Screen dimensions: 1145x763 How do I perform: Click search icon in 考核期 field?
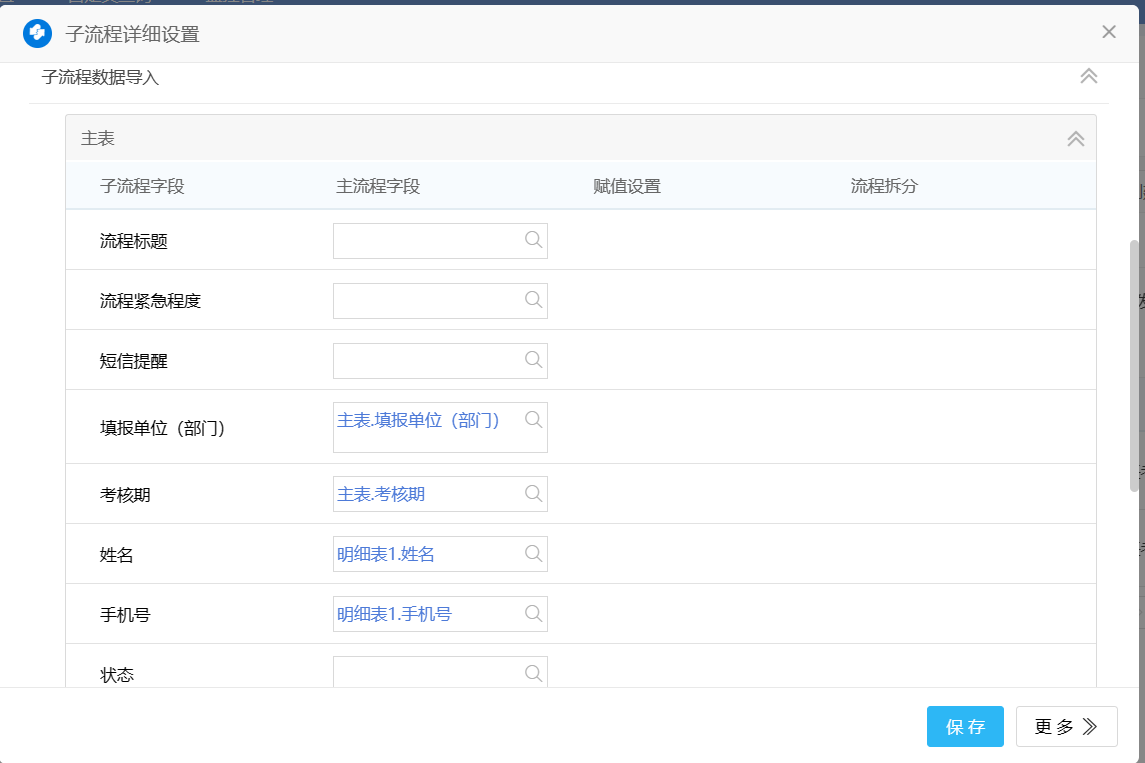click(x=534, y=493)
